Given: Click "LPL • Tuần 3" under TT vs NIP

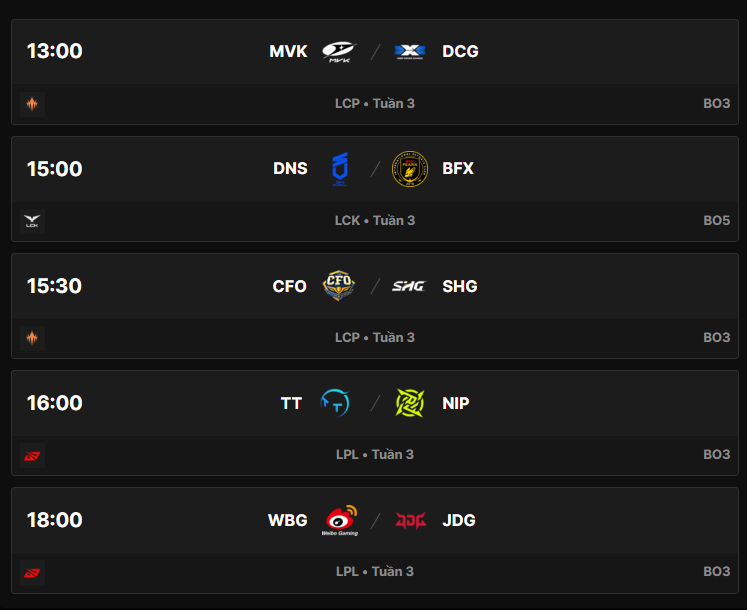Looking at the screenshot, I should 375,454.
